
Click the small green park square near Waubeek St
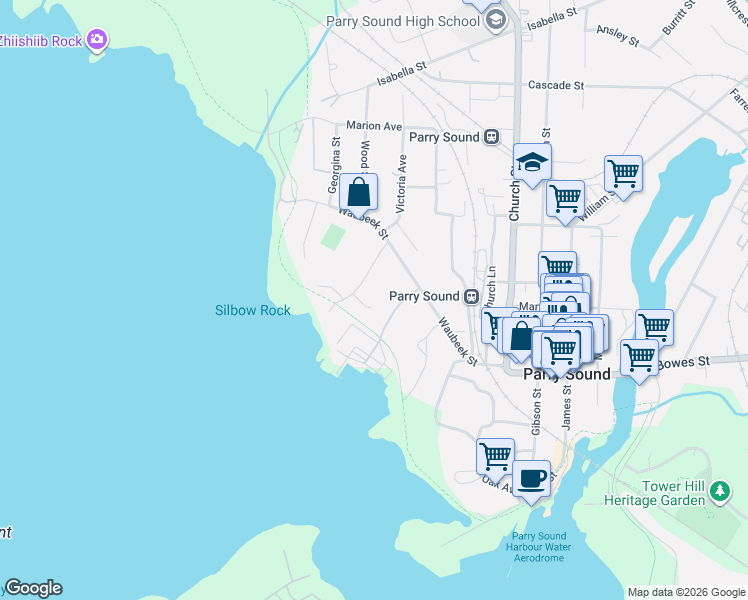(333, 237)
